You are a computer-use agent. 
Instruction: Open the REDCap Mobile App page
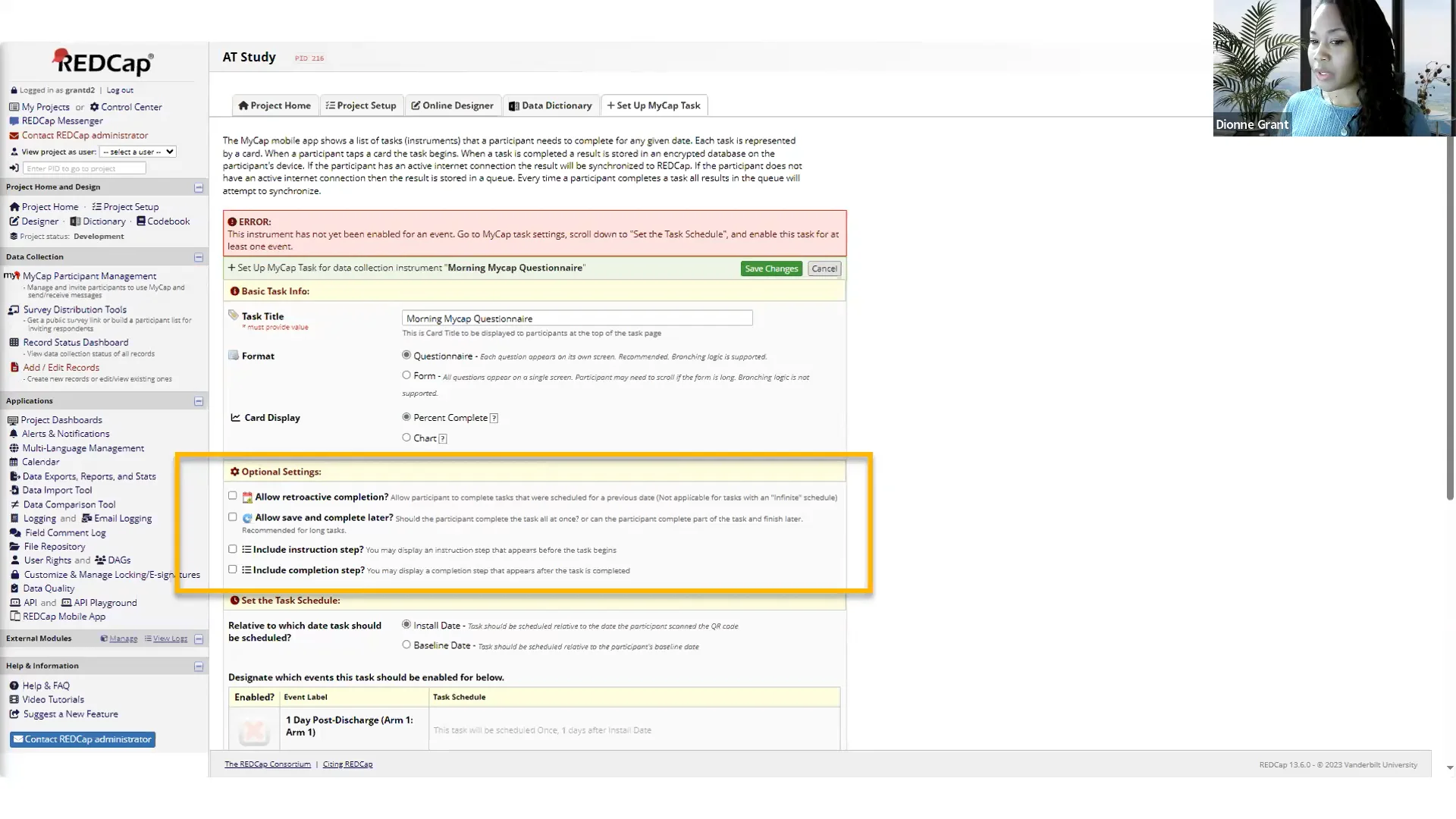[x=64, y=617]
